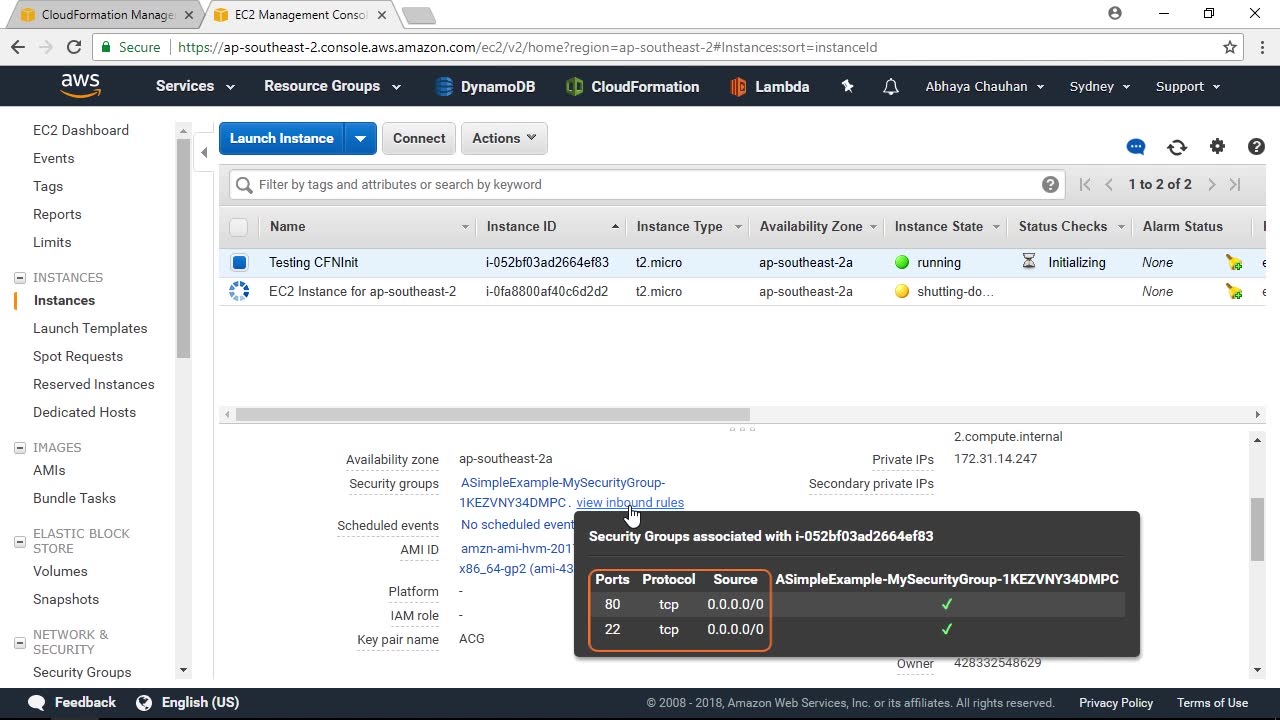Open the Lambda shortcut
This screenshot has width=1280, height=720.
point(769,87)
